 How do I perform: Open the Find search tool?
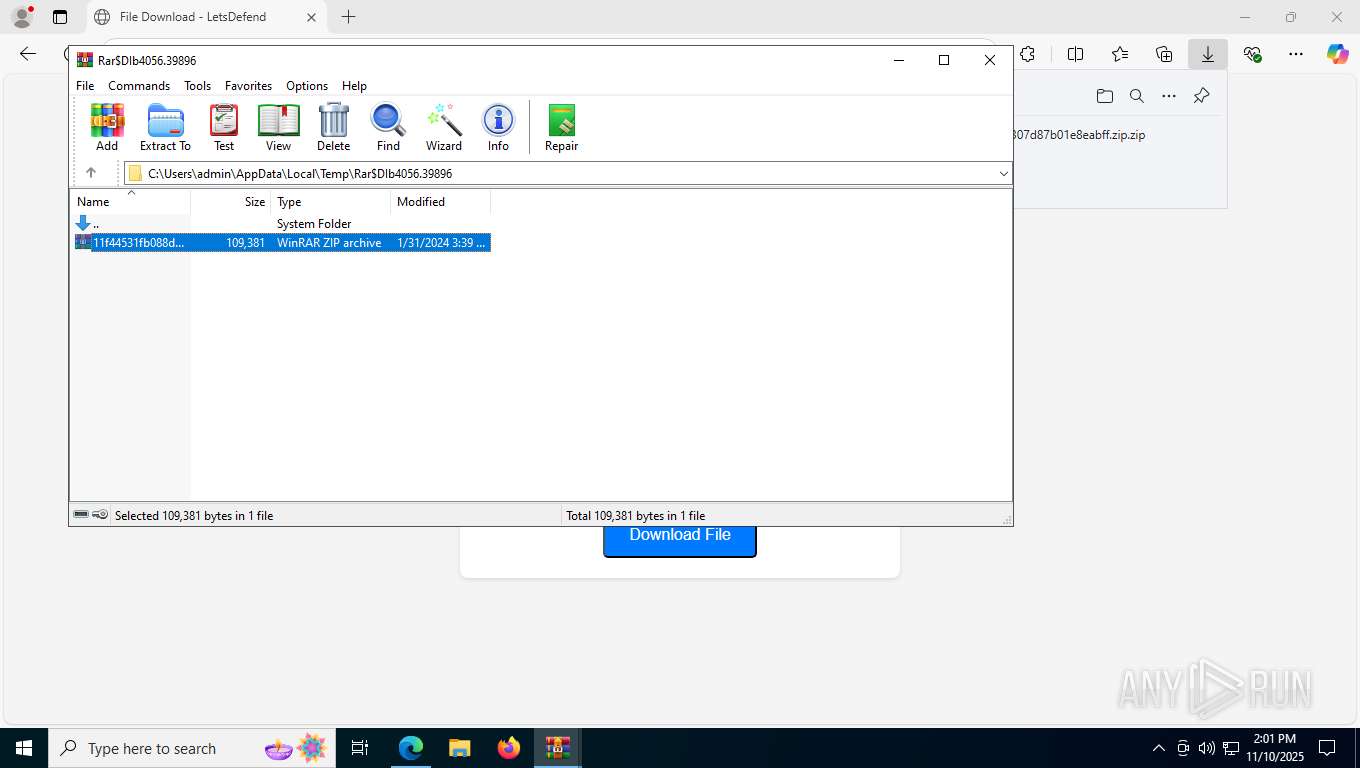click(388, 127)
